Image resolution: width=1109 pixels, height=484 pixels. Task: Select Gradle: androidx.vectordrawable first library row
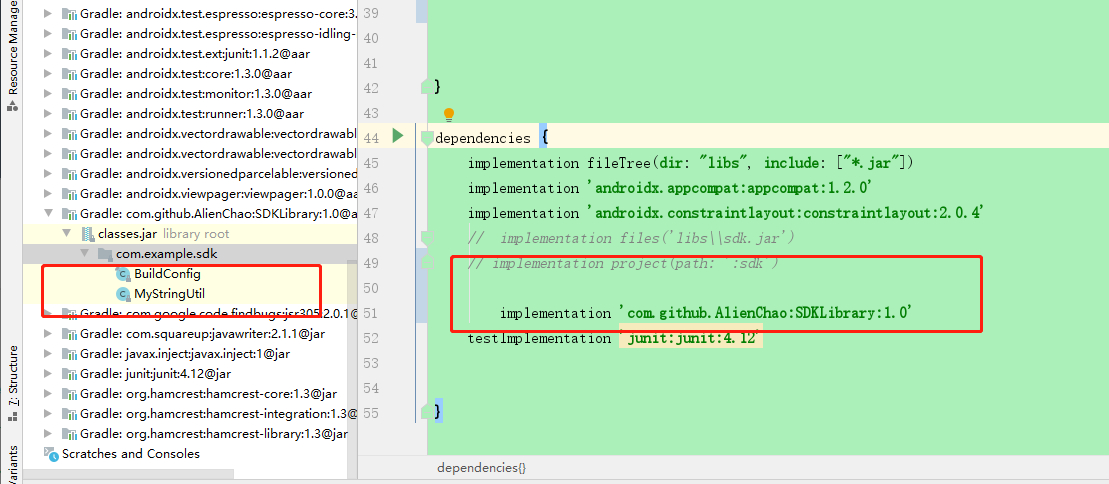pos(219,134)
